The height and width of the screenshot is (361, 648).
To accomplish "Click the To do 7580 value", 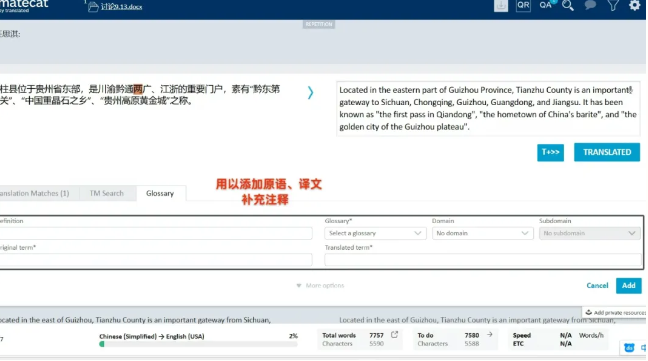I will (x=472, y=335).
